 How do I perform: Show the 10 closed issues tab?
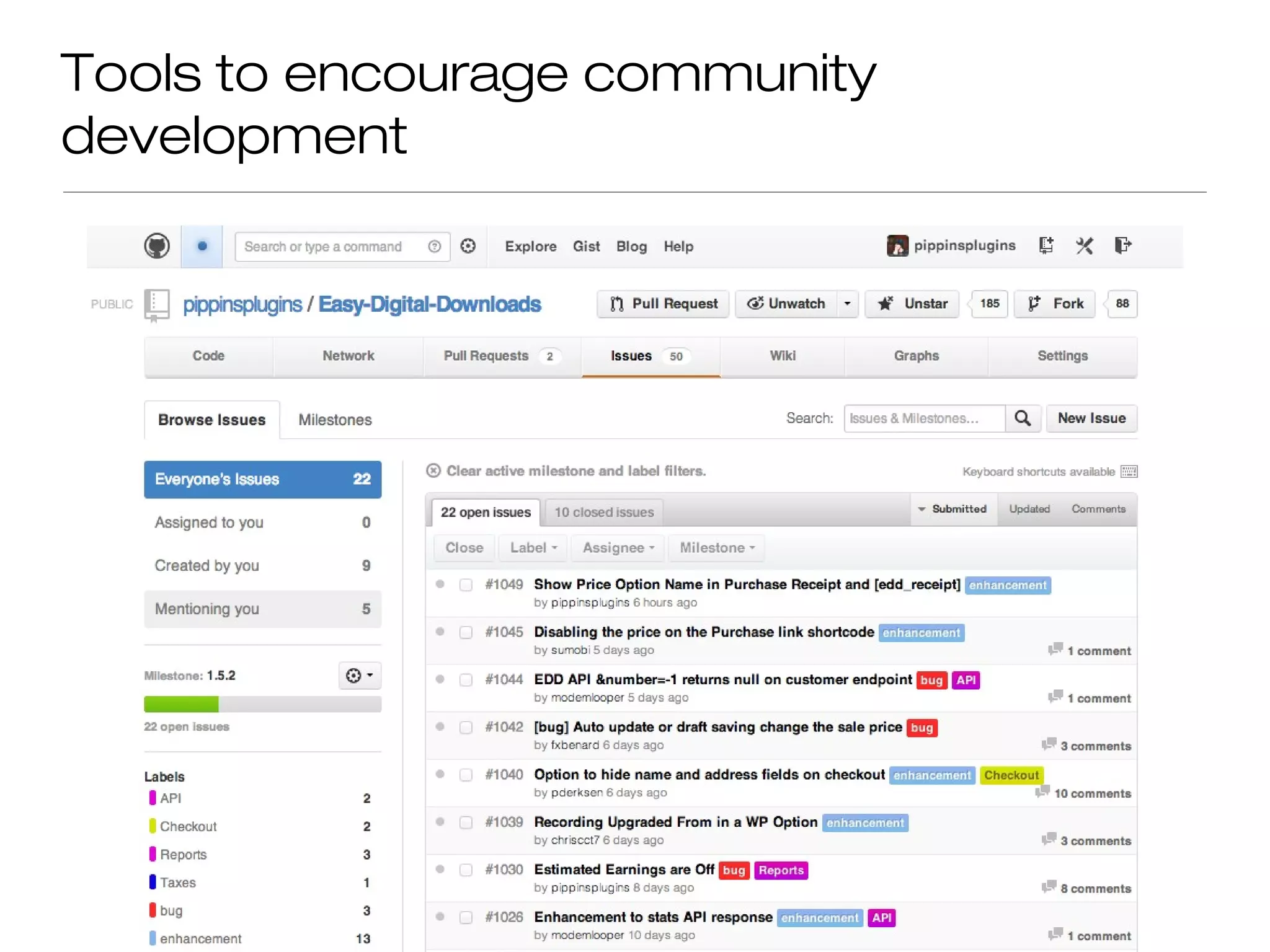(x=604, y=513)
